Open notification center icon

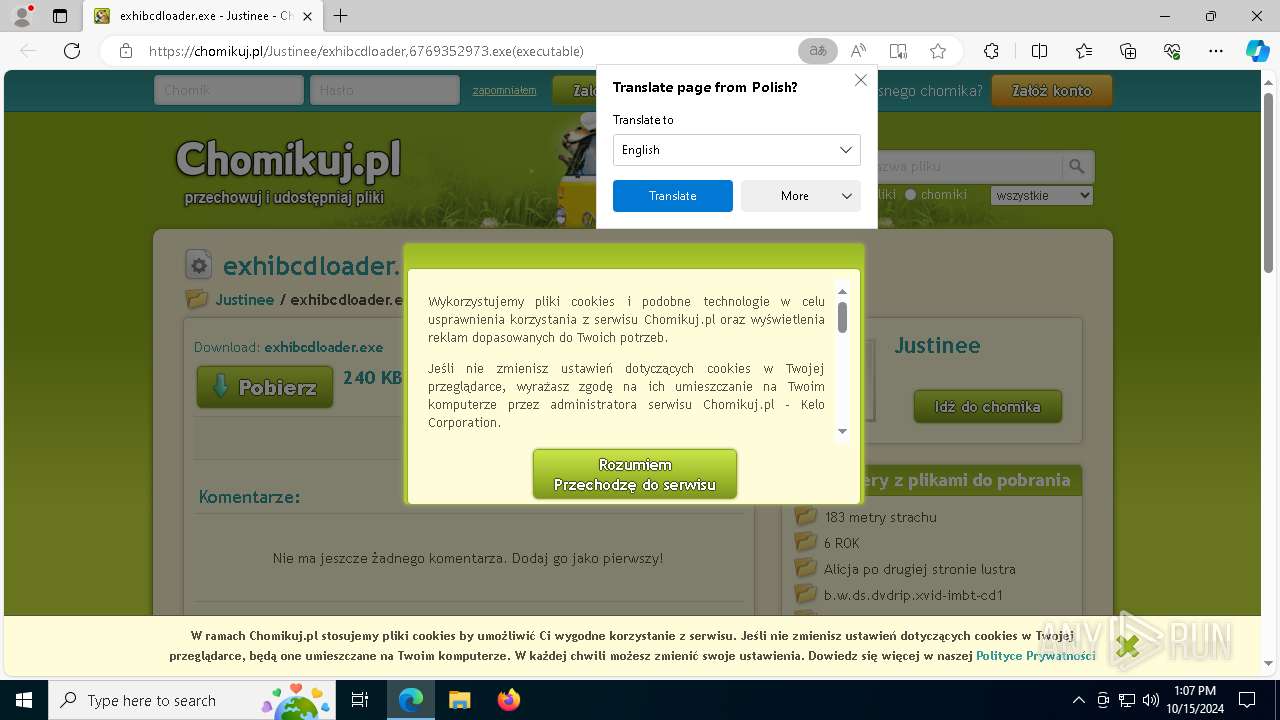point(1247,700)
